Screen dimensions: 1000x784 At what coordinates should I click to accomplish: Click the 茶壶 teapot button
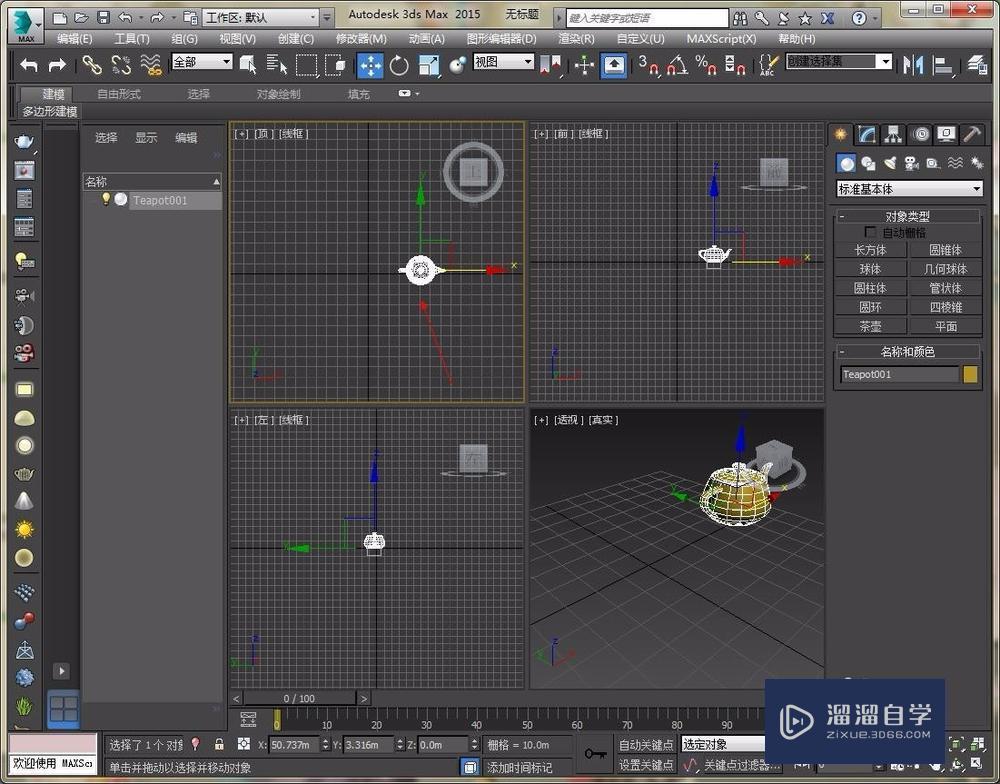[870, 326]
